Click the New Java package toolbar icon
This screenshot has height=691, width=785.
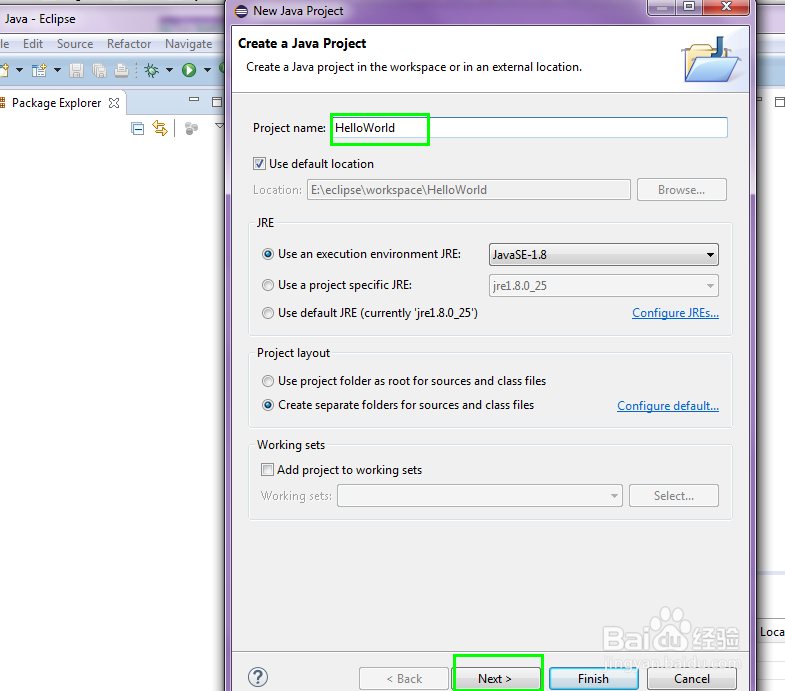click(39, 70)
